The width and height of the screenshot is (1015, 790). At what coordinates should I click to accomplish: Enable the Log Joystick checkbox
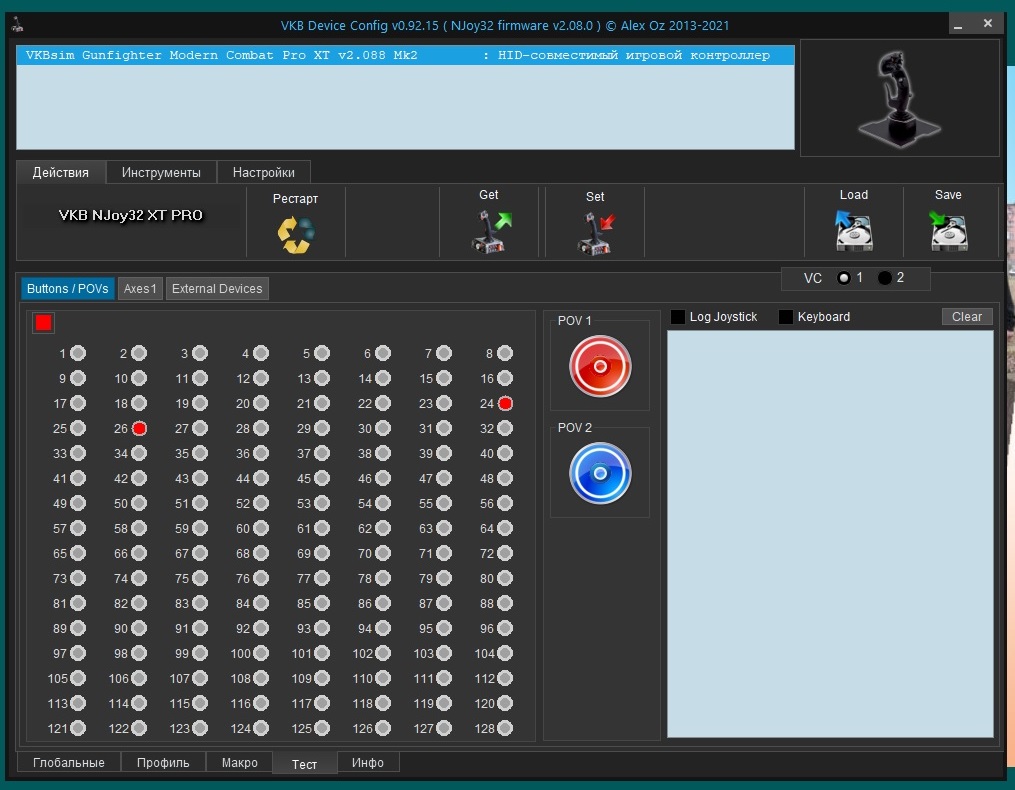(x=678, y=317)
